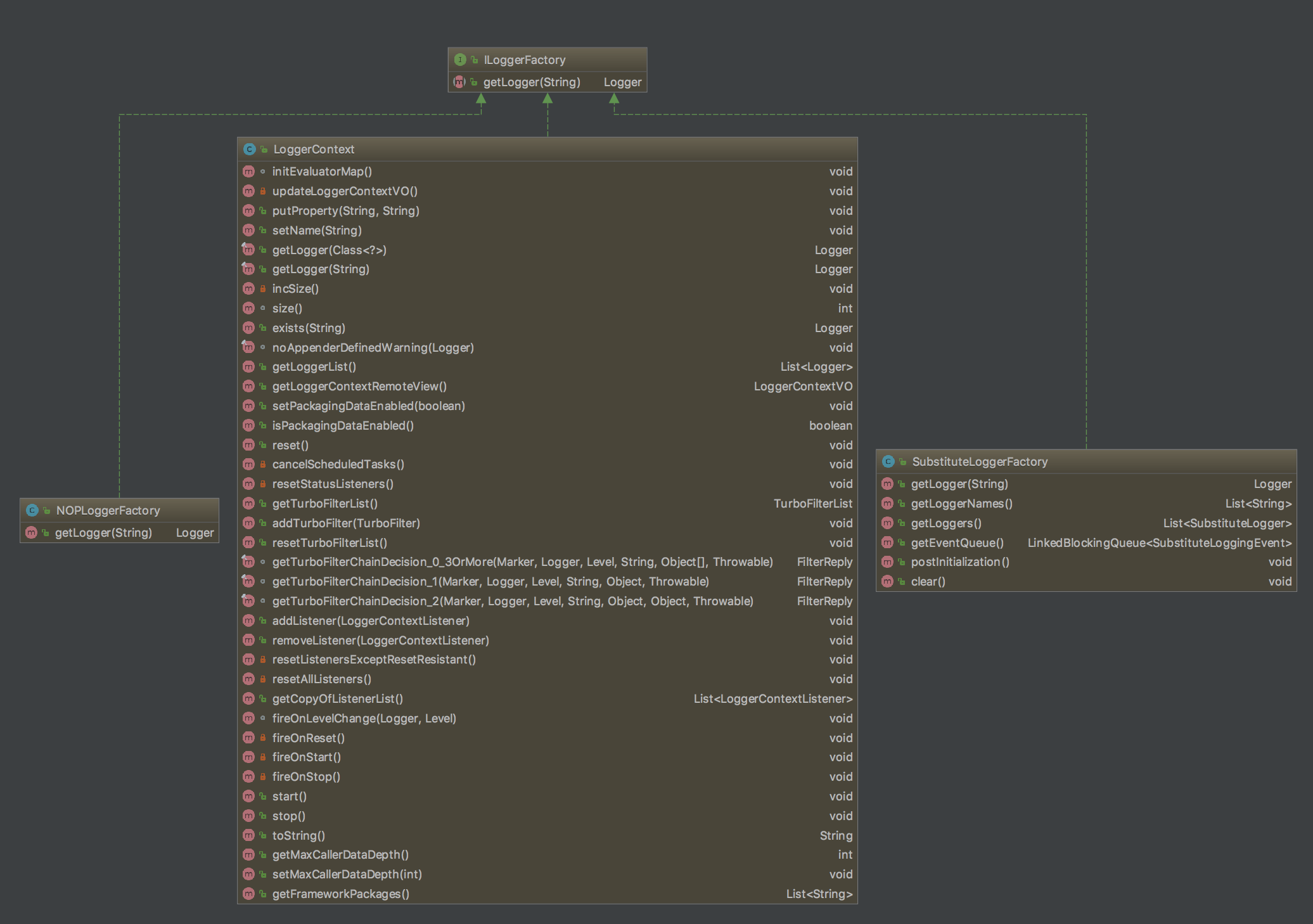The height and width of the screenshot is (924, 1313).
Task: Click getTurboFilterChainDecision_2 method
Action: pos(513,601)
